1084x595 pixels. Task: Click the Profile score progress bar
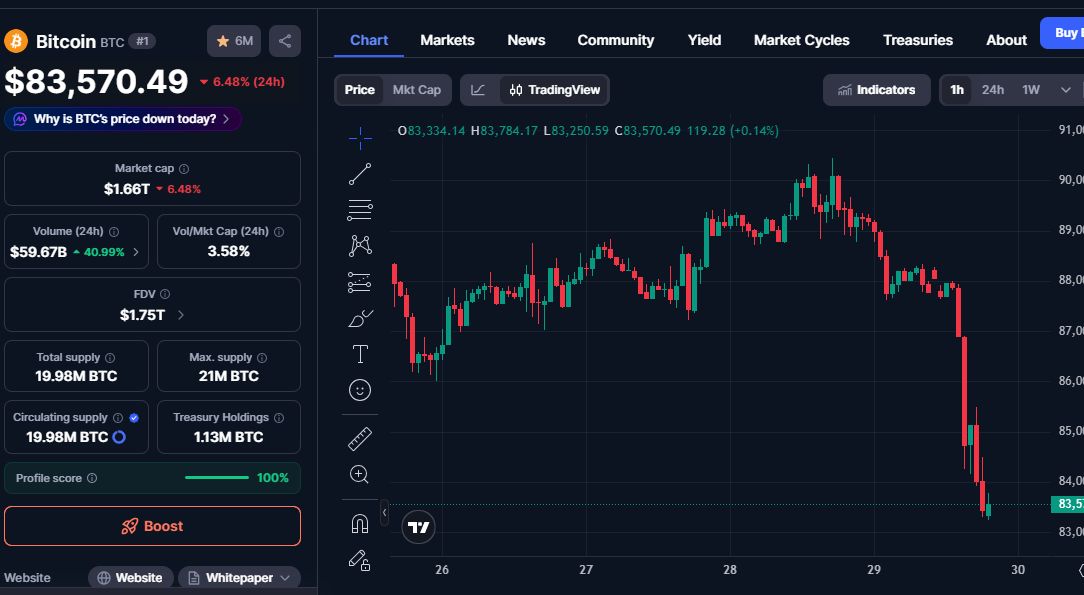point(216,478)
